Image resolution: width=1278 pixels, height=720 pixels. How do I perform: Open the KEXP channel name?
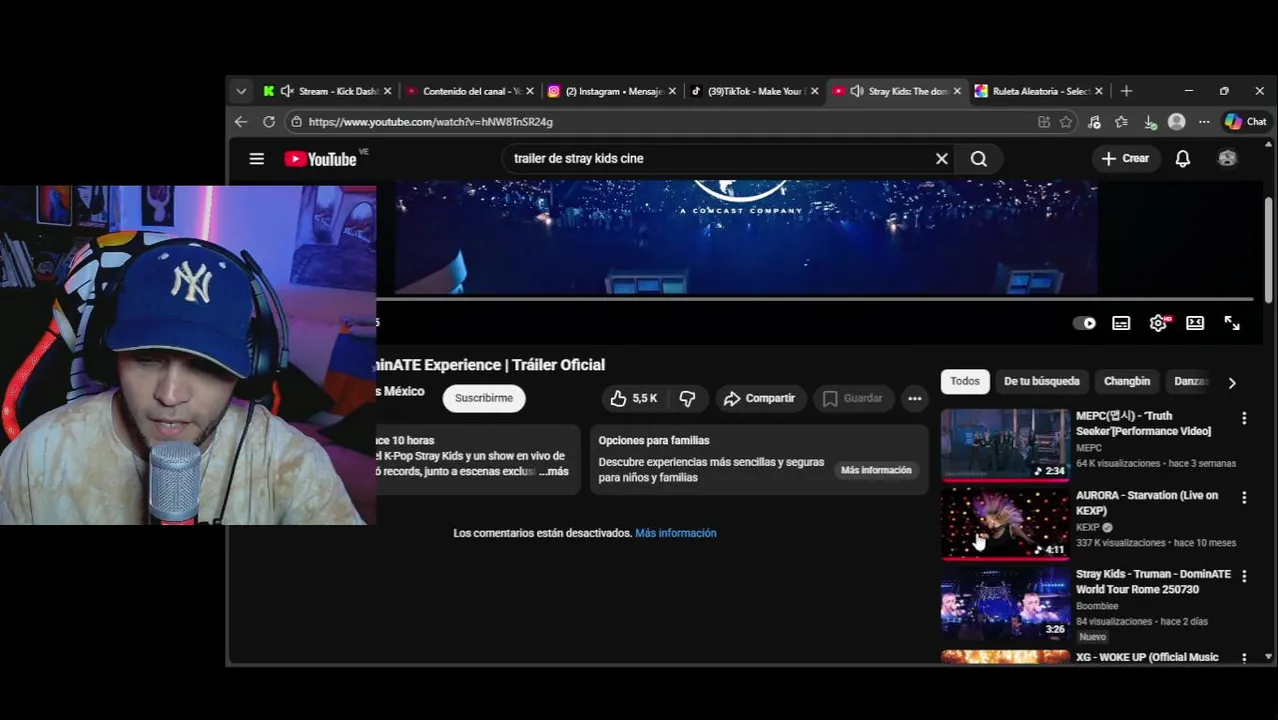click(x=1087, y=527)
